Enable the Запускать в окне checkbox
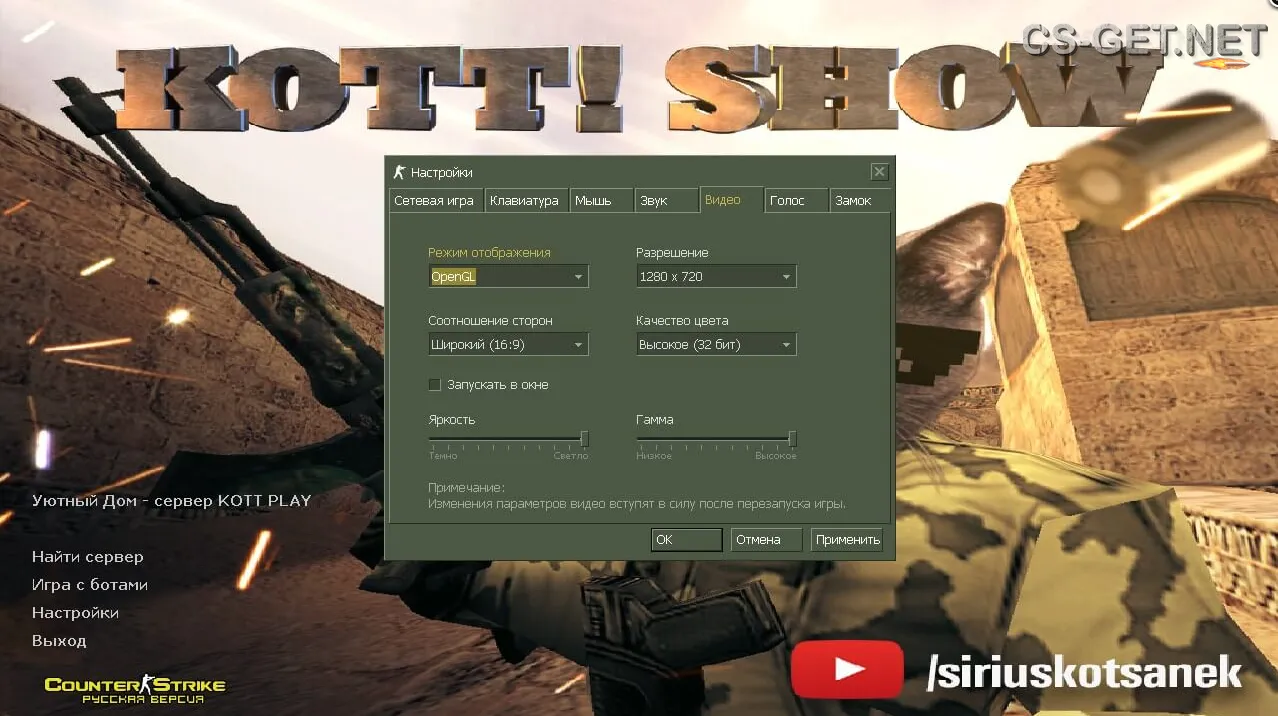1278x716 pixels. point(434,384)
